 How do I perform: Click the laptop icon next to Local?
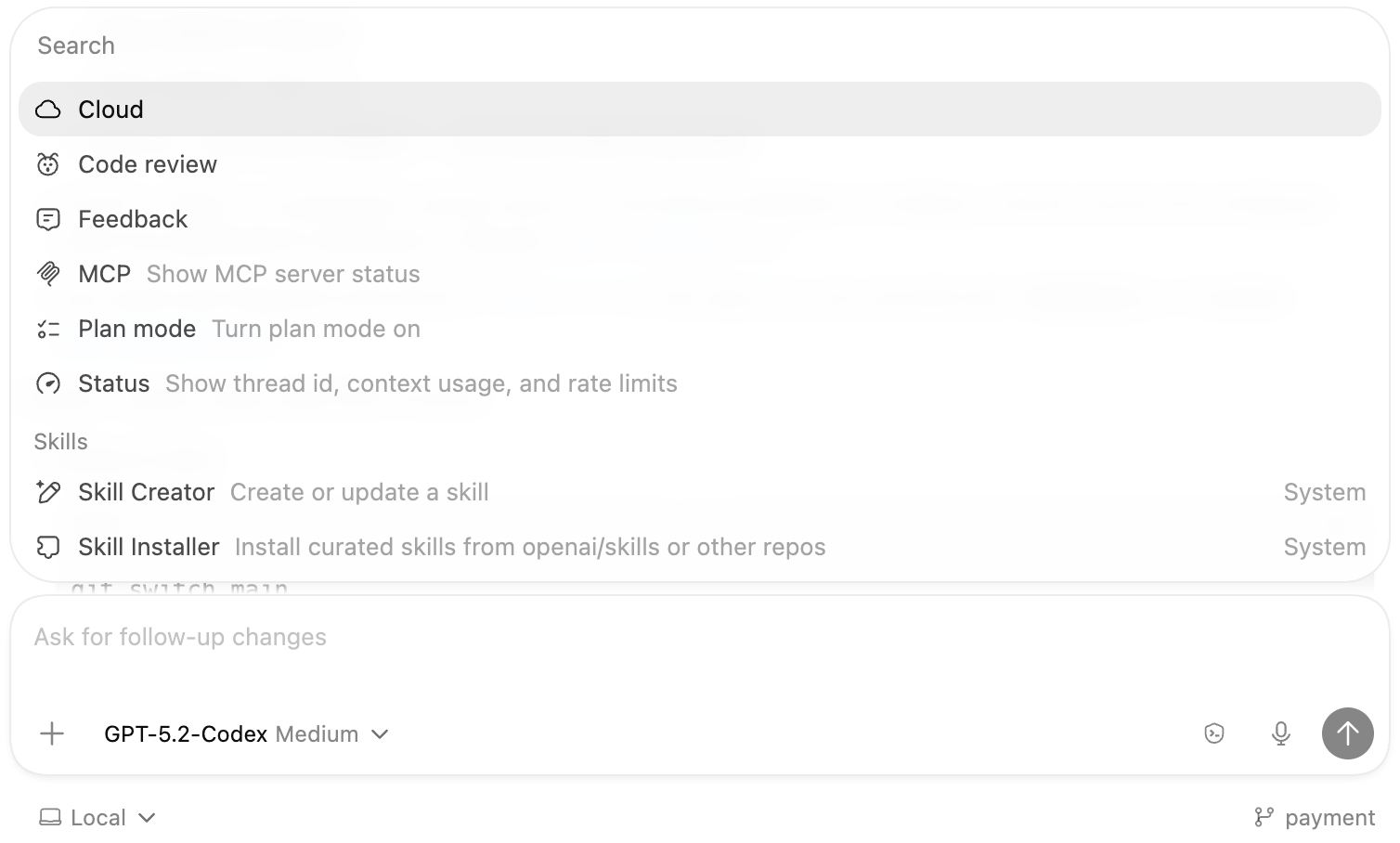point(52,817)
